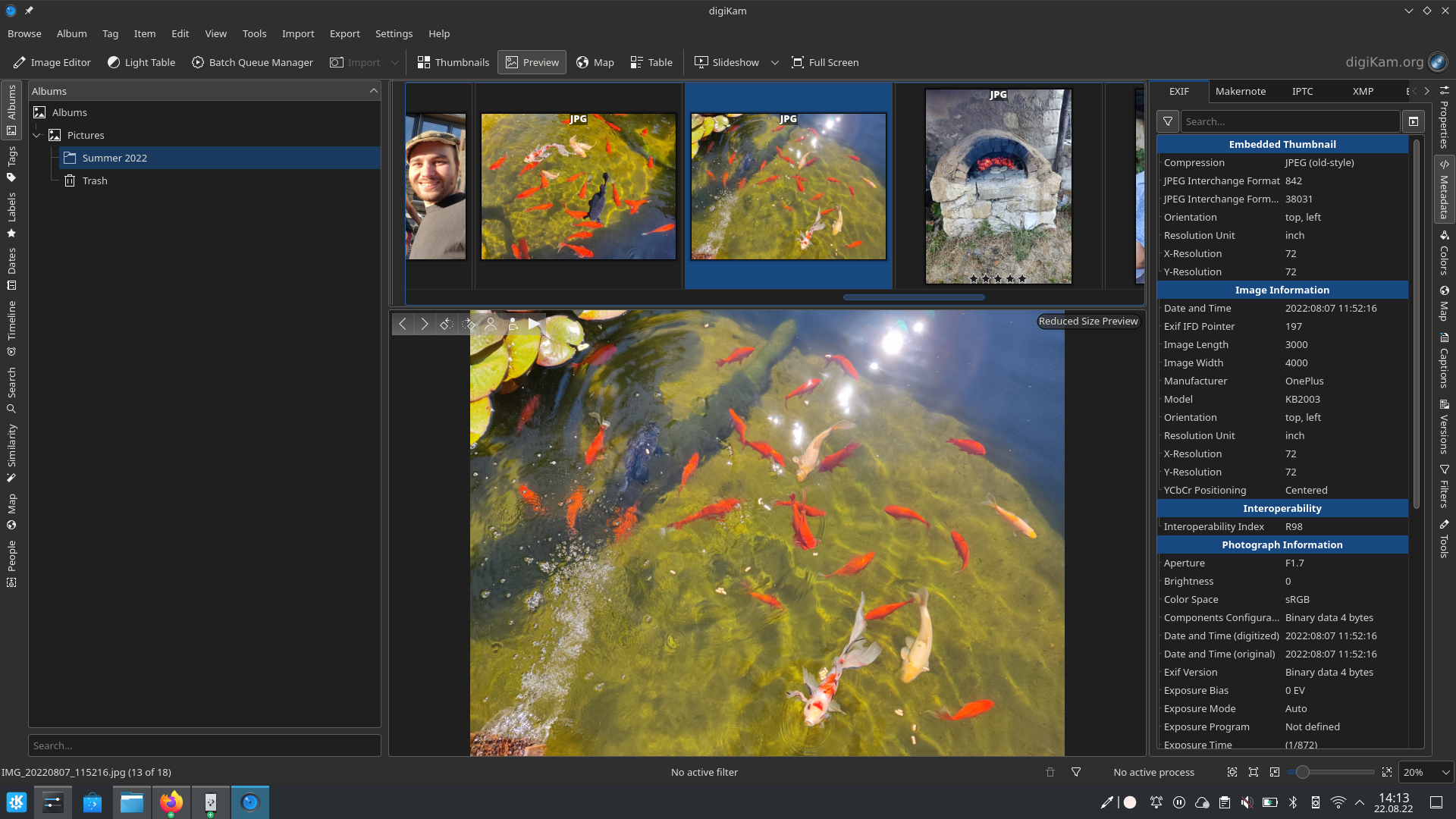The width and height of the screenshot is (1456, 819).
Task: Go to next image in preview
Action: coord(425,324)
